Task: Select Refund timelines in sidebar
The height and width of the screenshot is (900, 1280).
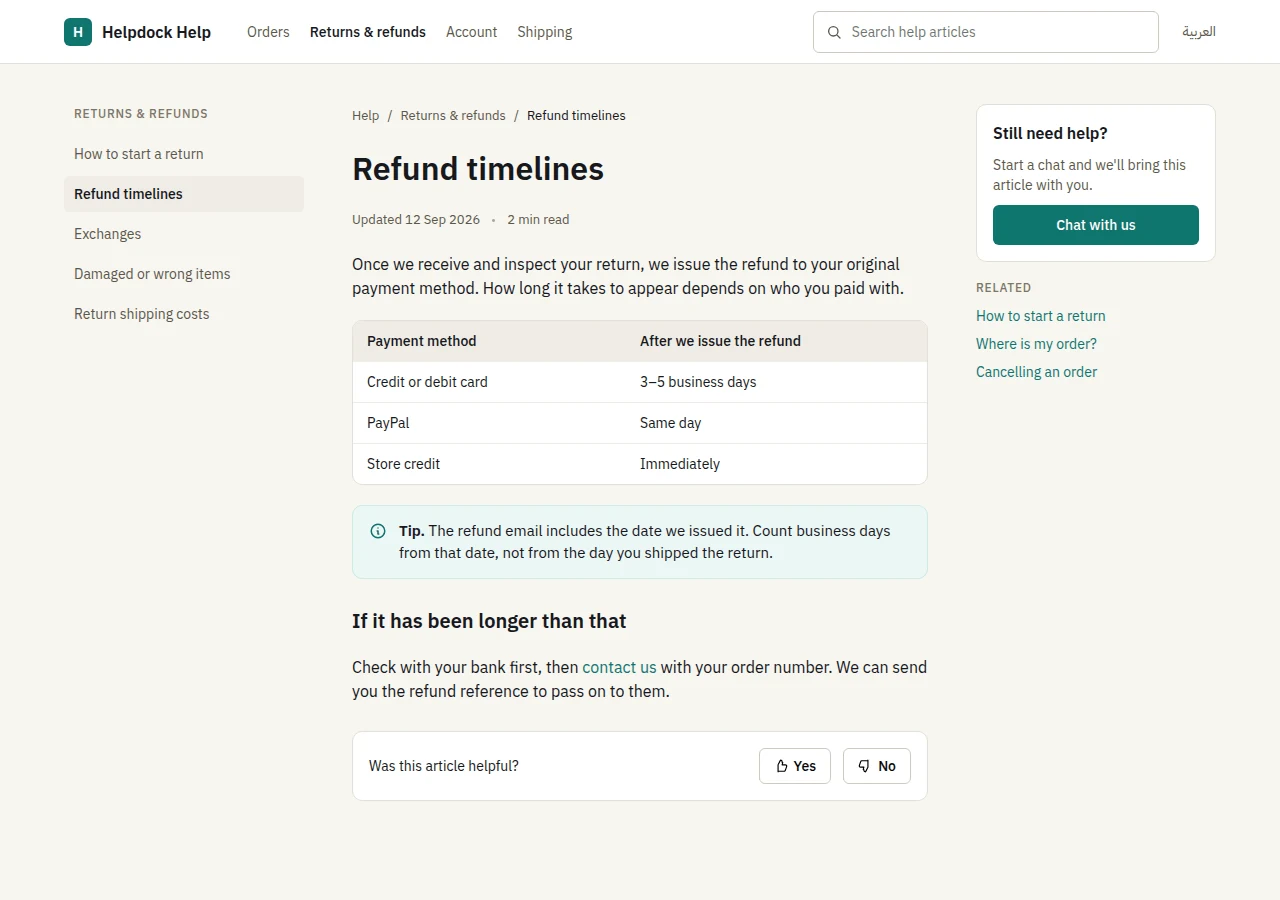Action: (x=184, y=194)
